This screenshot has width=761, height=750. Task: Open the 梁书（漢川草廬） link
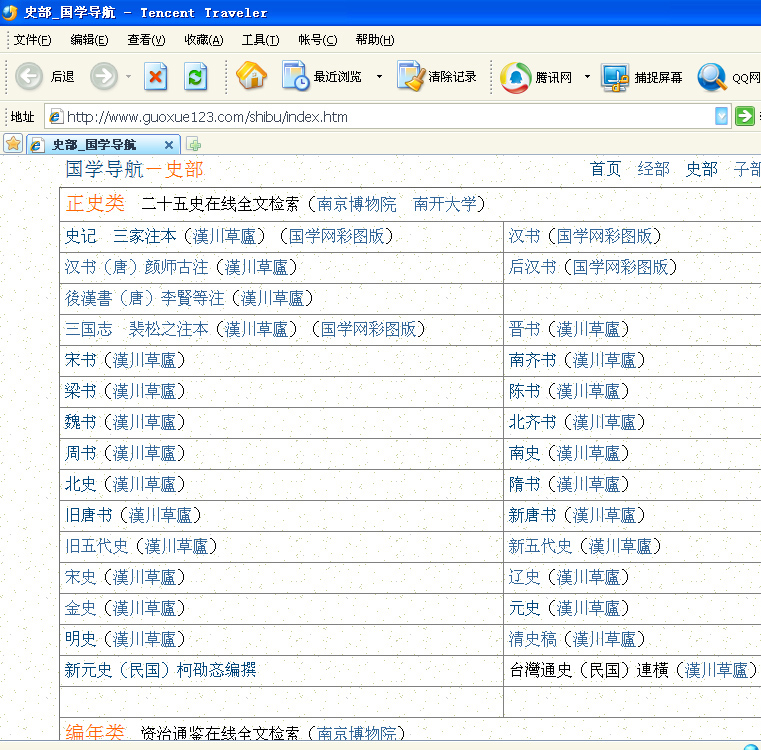click(x=125, y=391)
